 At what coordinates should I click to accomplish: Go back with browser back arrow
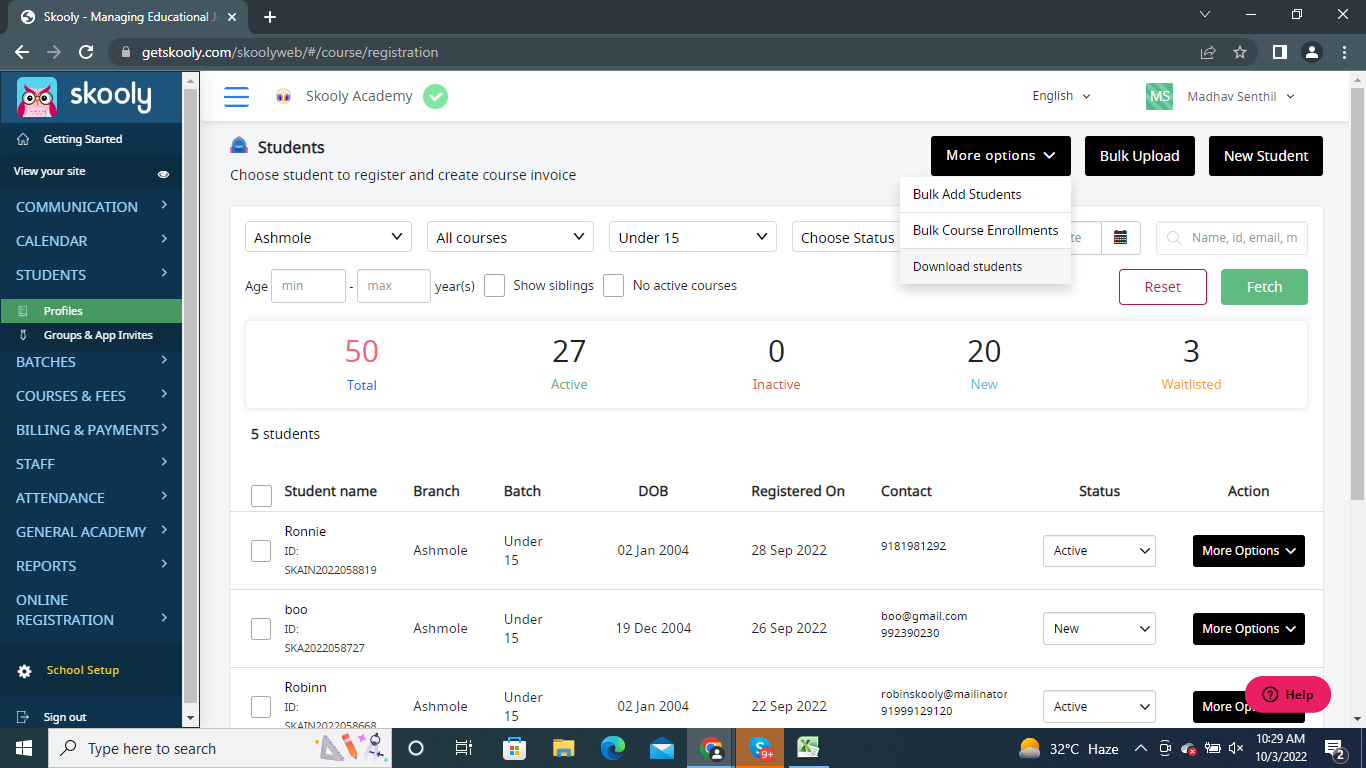(x=22, y=52)
